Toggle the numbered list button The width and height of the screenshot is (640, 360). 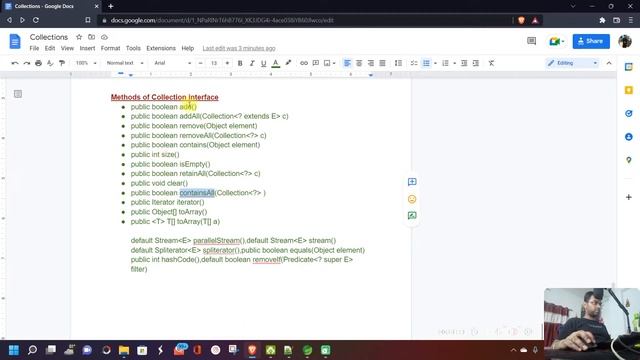point(445,63)
